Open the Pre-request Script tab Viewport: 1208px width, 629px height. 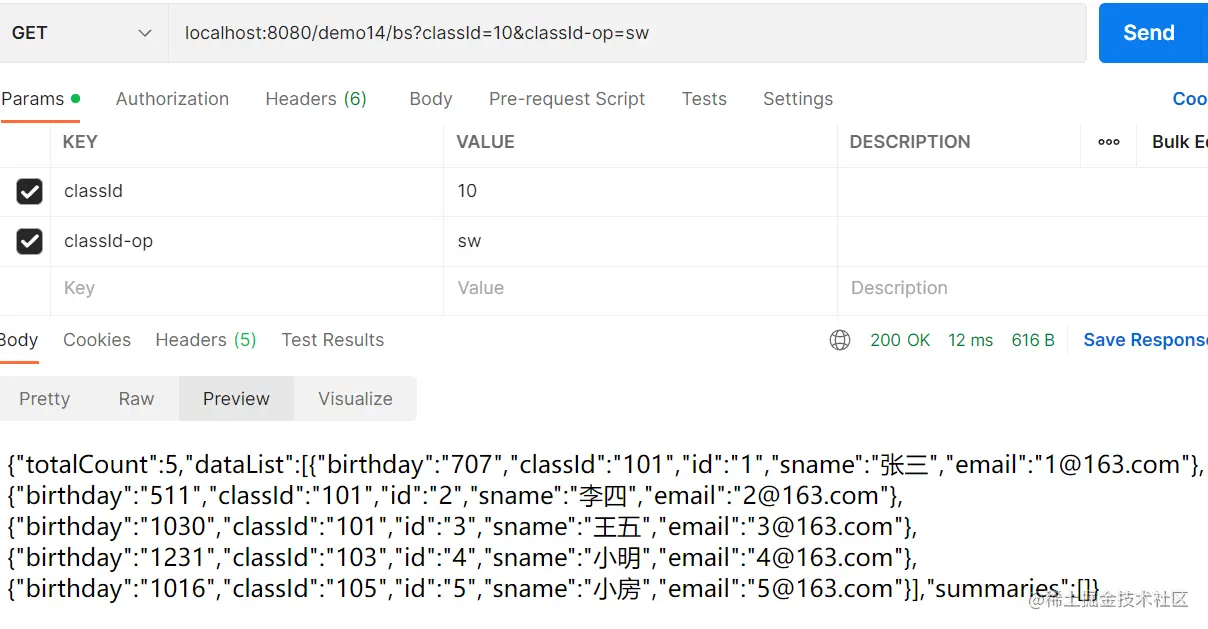567,99
